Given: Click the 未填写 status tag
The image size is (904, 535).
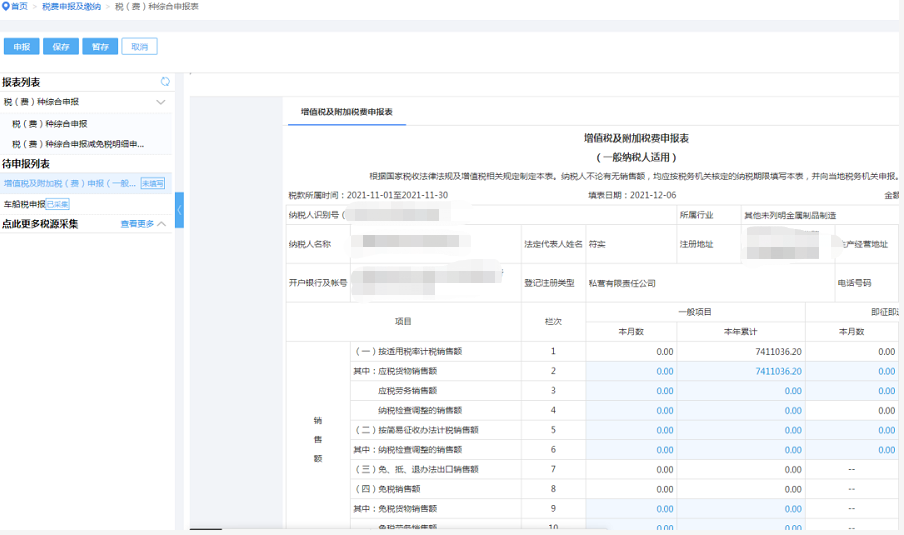Looking at the screenshot, I should coord(153,183).
